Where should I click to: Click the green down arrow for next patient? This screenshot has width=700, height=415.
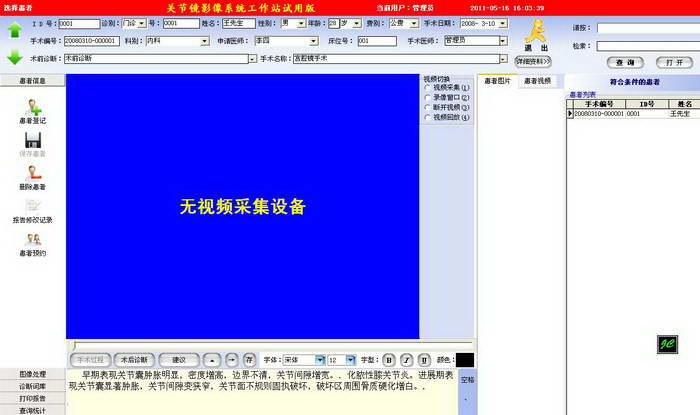tap(15, 57)
